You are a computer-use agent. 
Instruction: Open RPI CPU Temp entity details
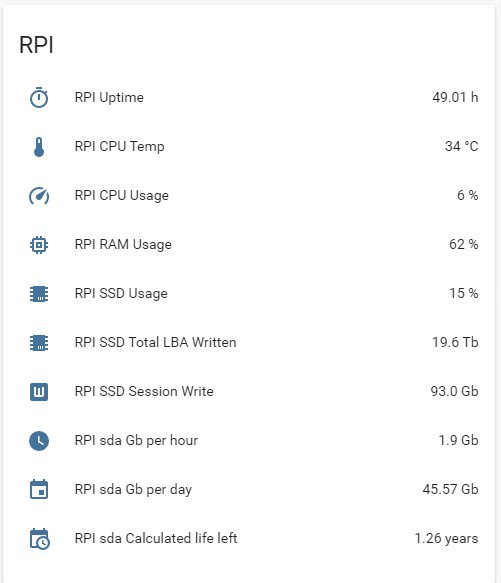pyautogui.click(x=119, y=146)
